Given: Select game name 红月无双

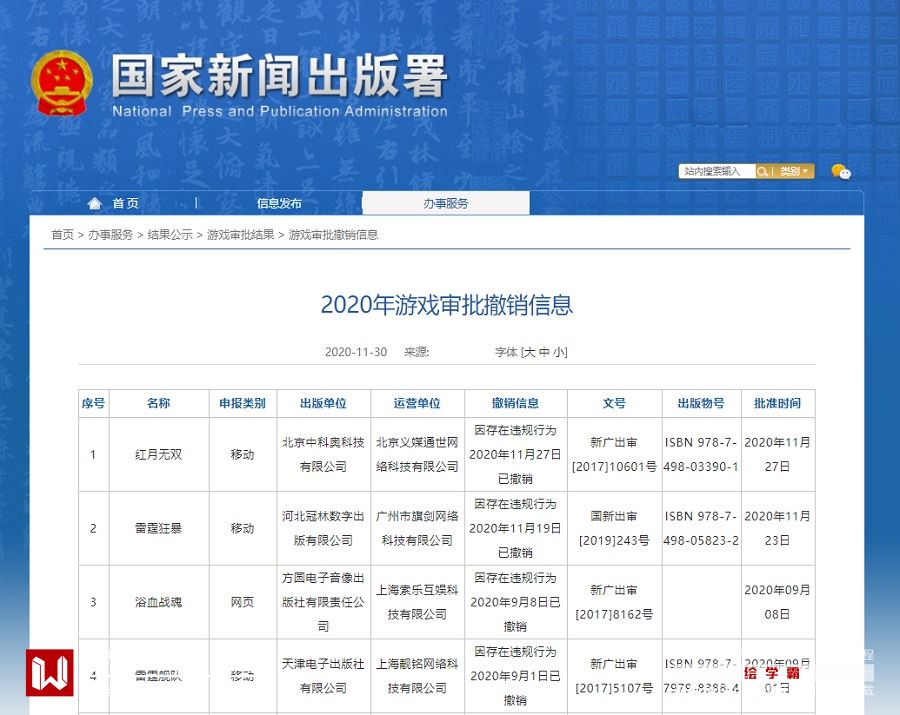Looking at the screenshot, I should tap(158, 454).
